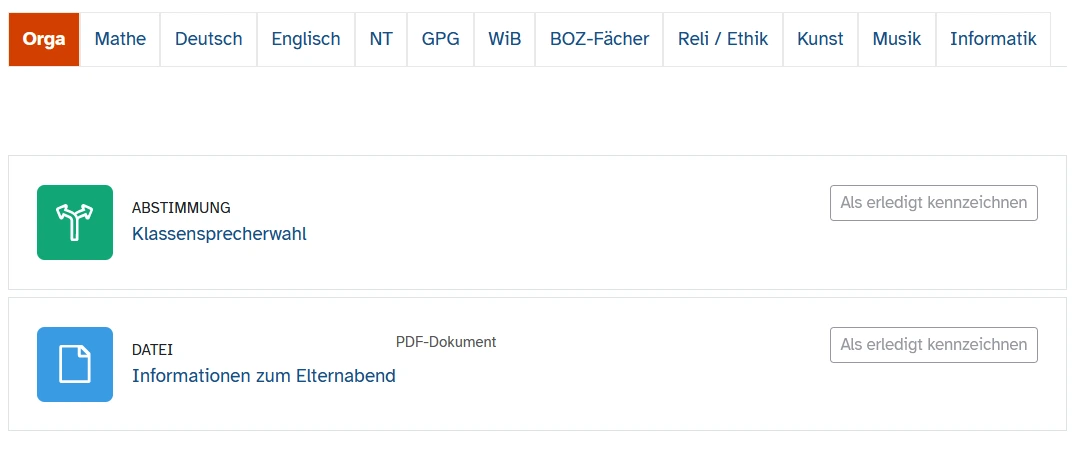Select the WiB tab

pyautogui.click(x=504, y=40)
